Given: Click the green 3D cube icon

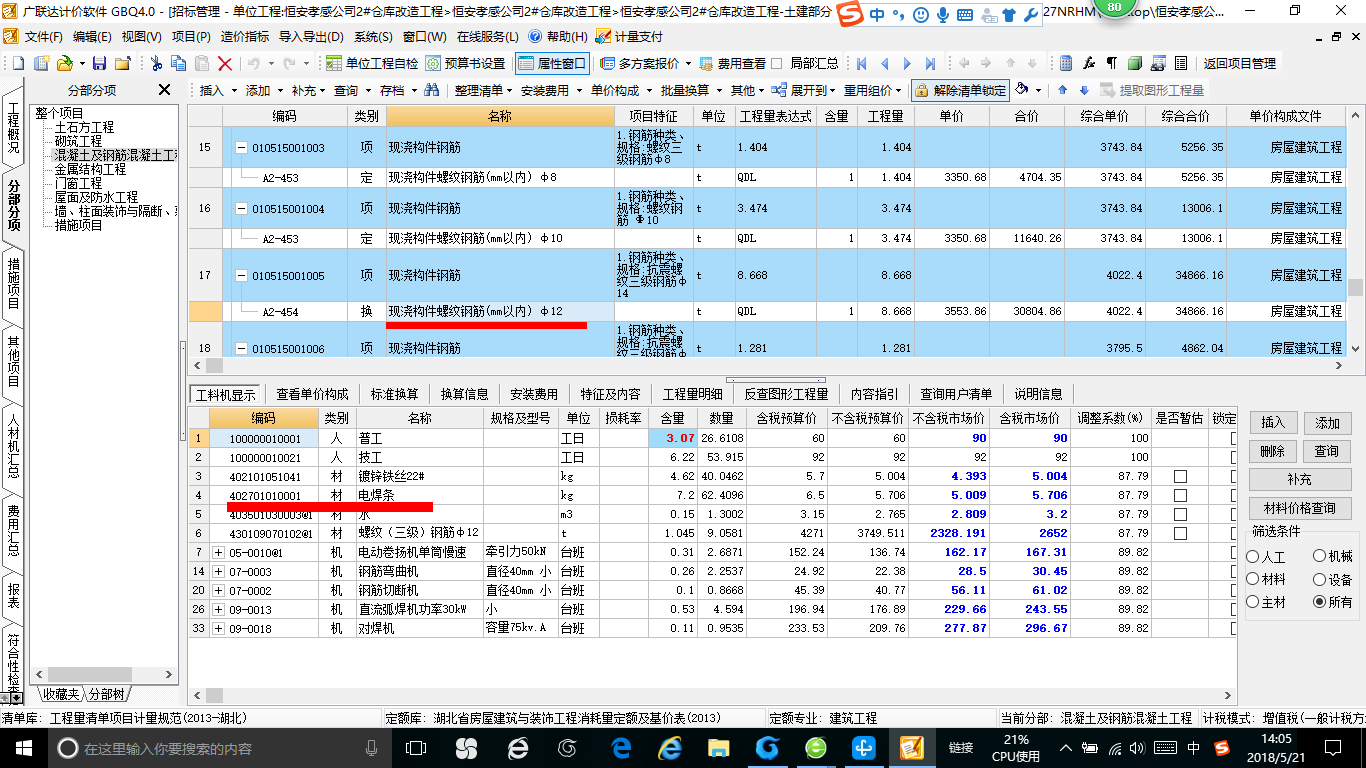Looking at the screenshot, I should pyautogui.click(x=1135, y=63).
